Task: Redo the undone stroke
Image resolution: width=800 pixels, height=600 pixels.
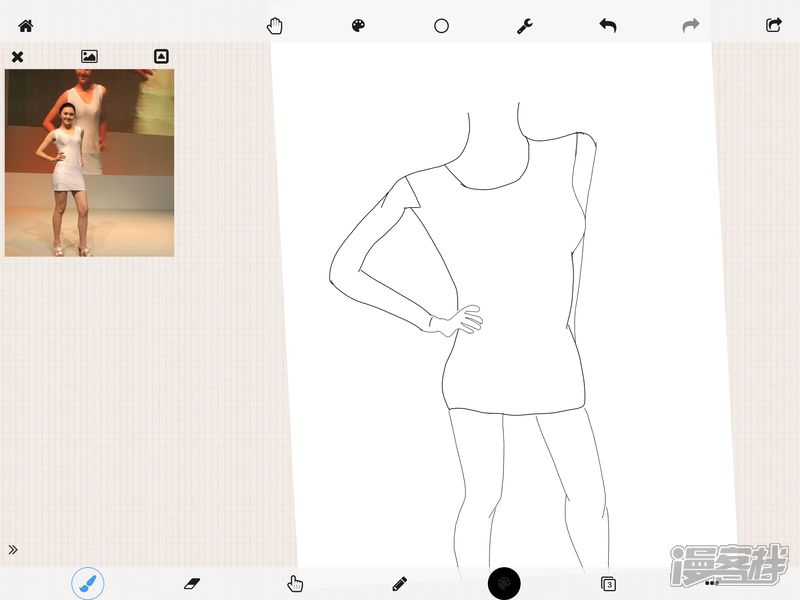Action: coord(690,26)
